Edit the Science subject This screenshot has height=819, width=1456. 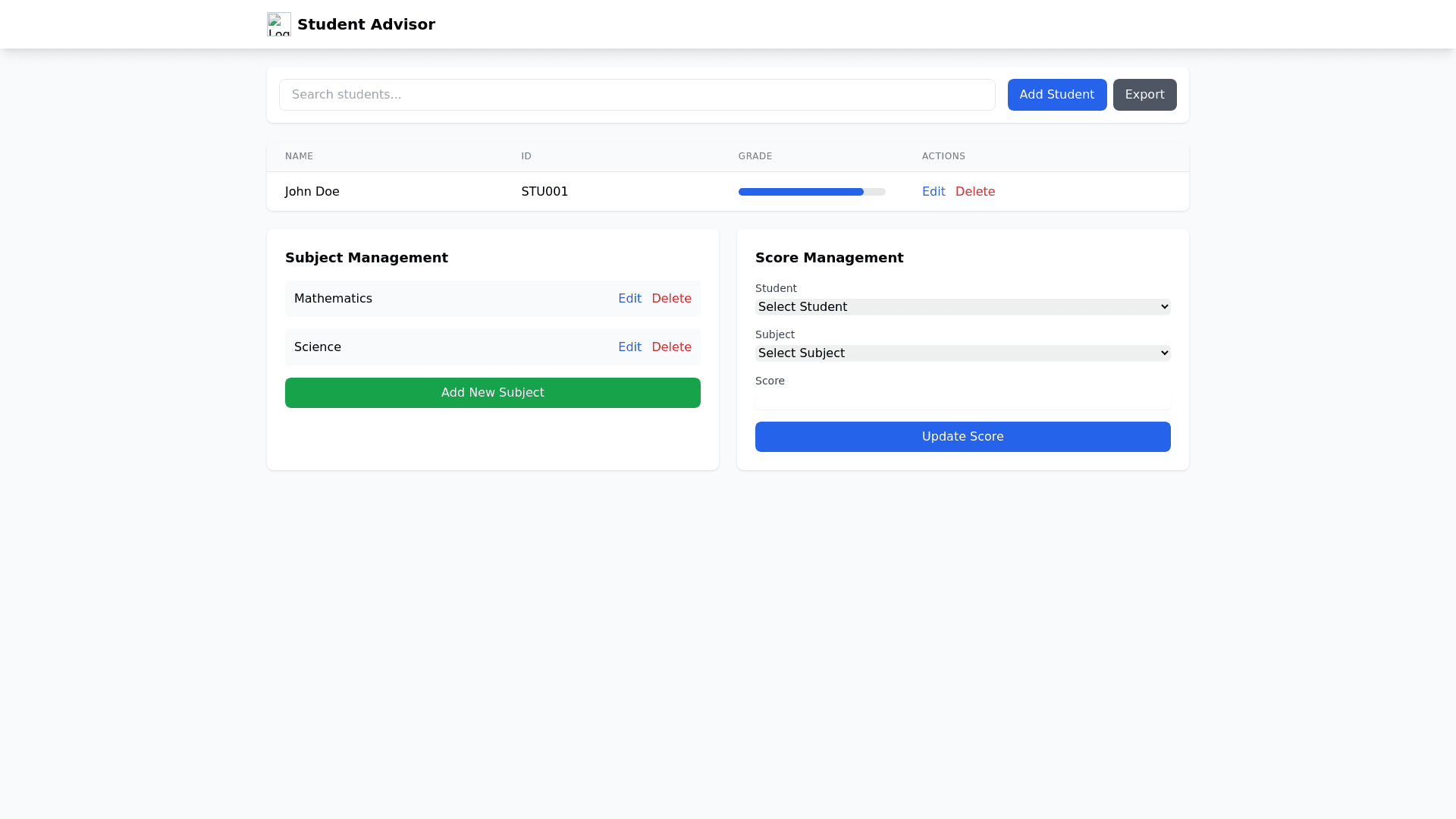pos(629,347)
